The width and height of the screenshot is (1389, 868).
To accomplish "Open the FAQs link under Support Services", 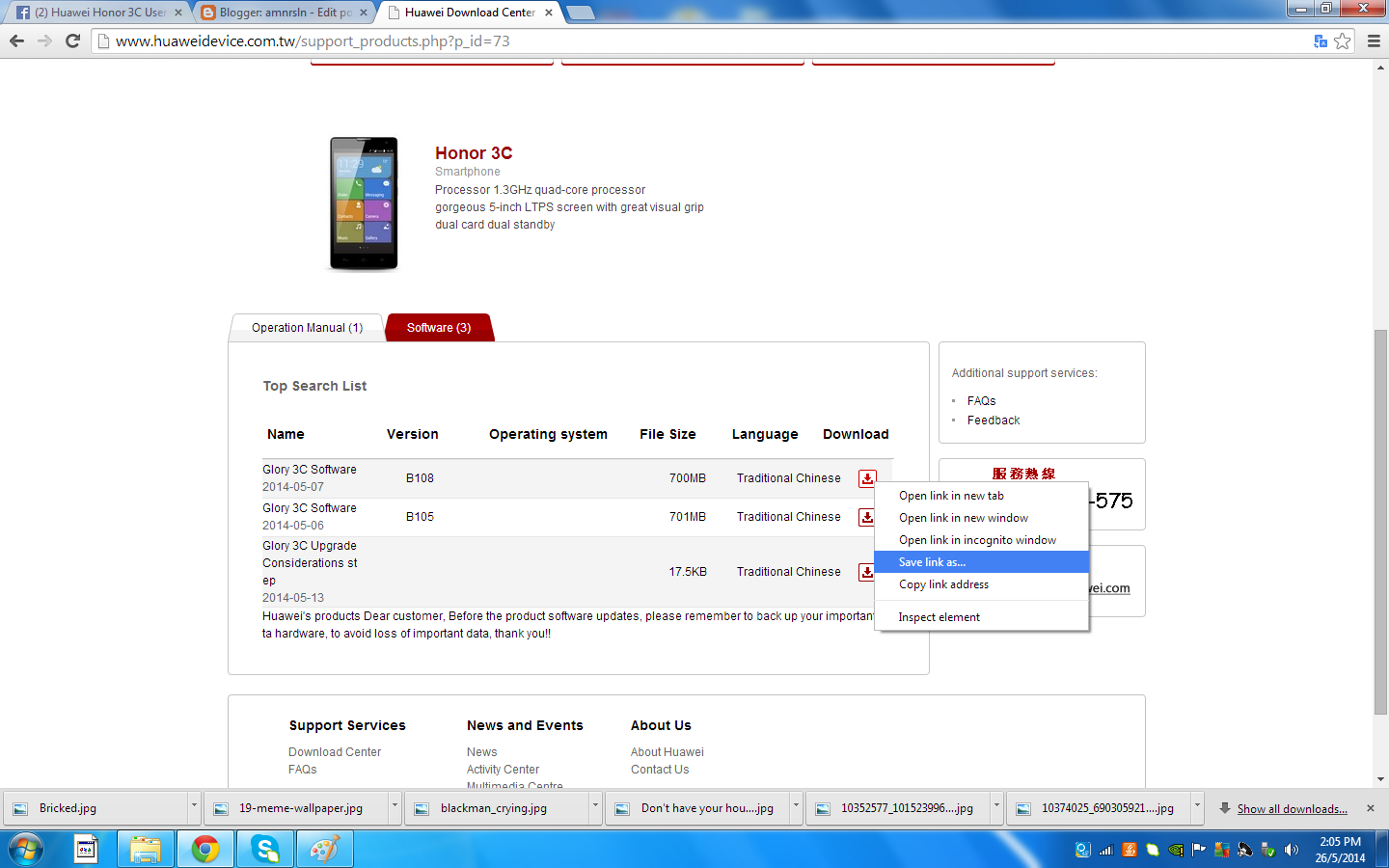I will coord(303,770).
